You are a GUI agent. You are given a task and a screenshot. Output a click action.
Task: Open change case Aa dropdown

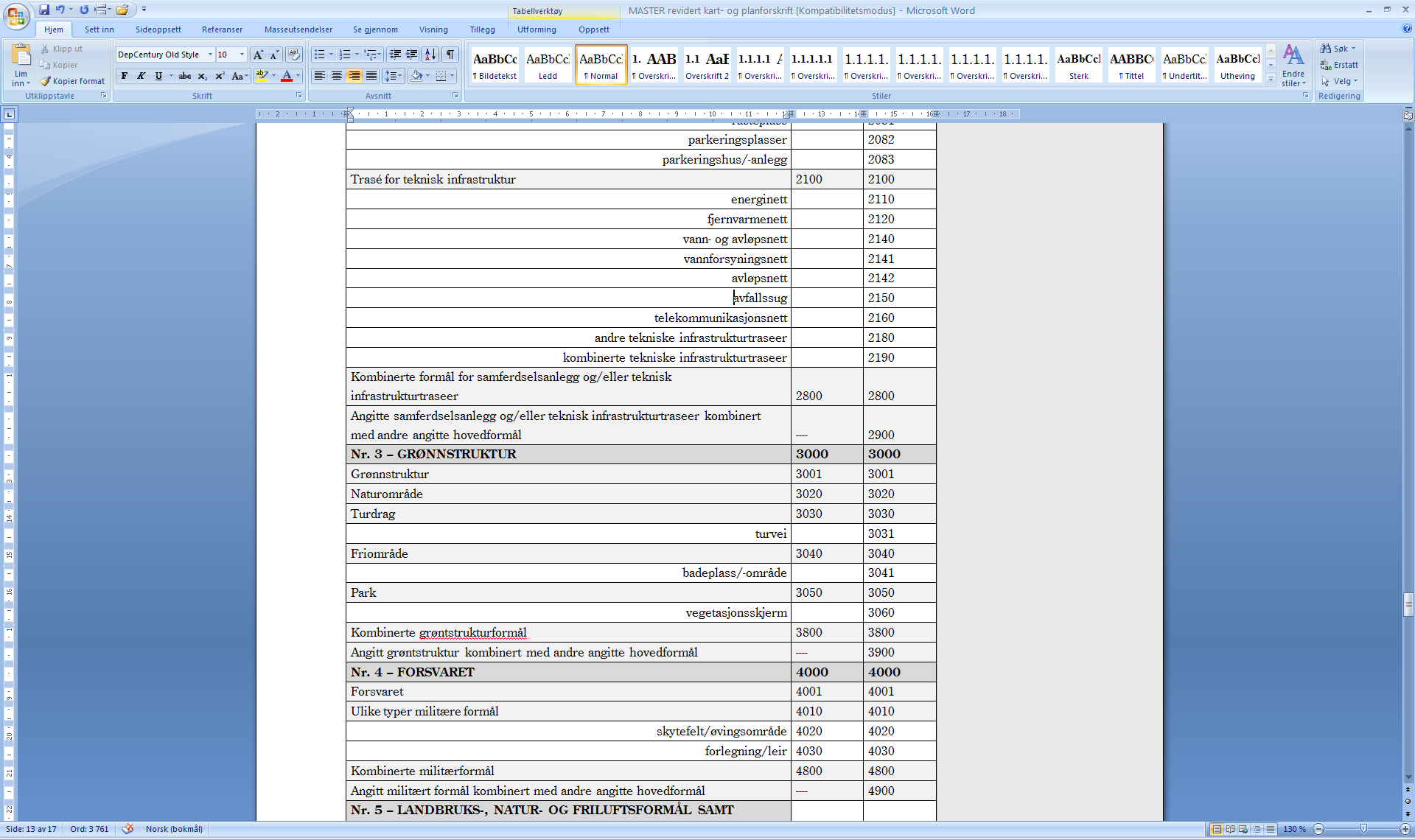240,76
